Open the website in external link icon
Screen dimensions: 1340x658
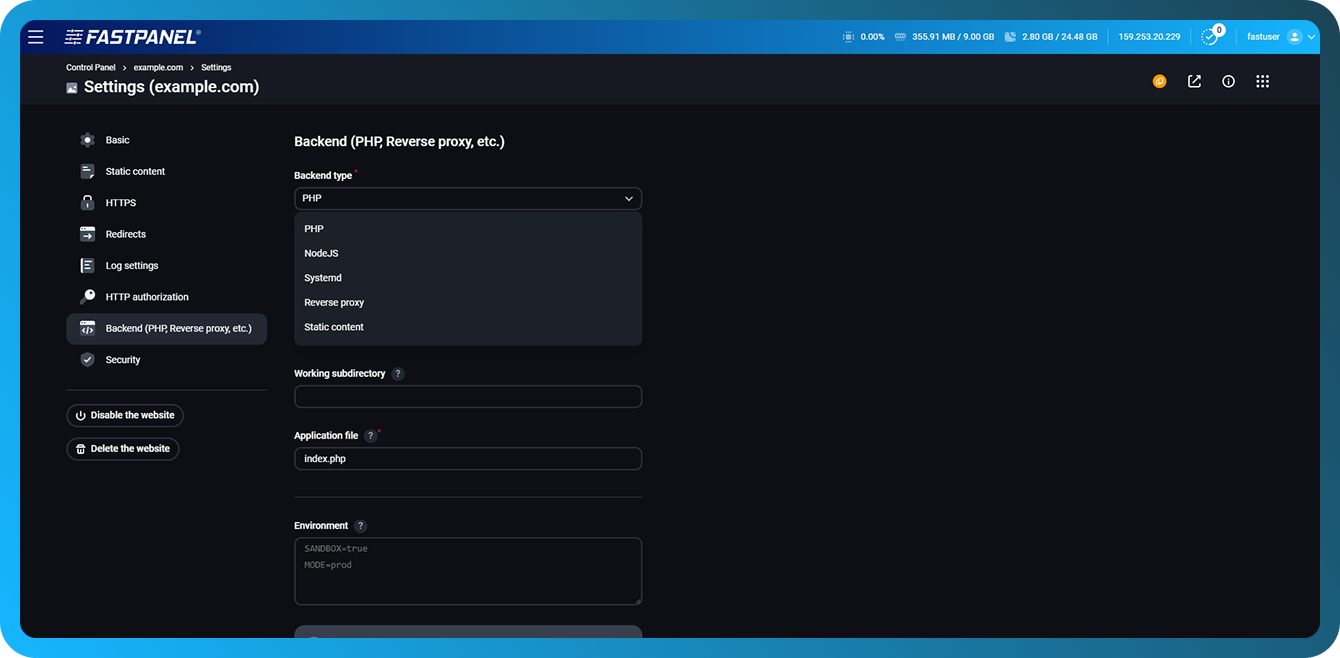(1194, 81)
